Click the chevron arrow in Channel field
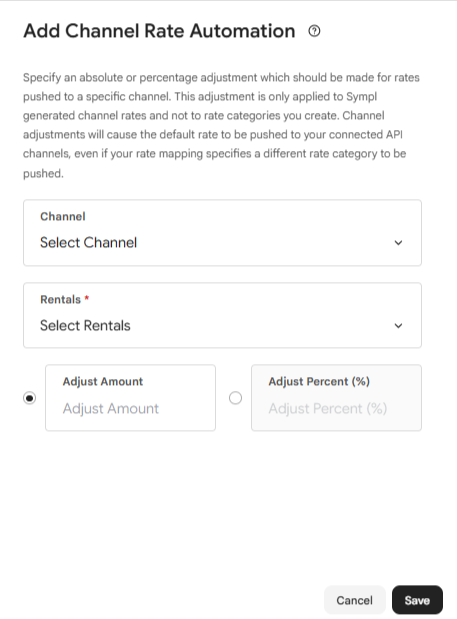This screenshot has height=619, width=457. pyautogui.click(x=398, y=243)
